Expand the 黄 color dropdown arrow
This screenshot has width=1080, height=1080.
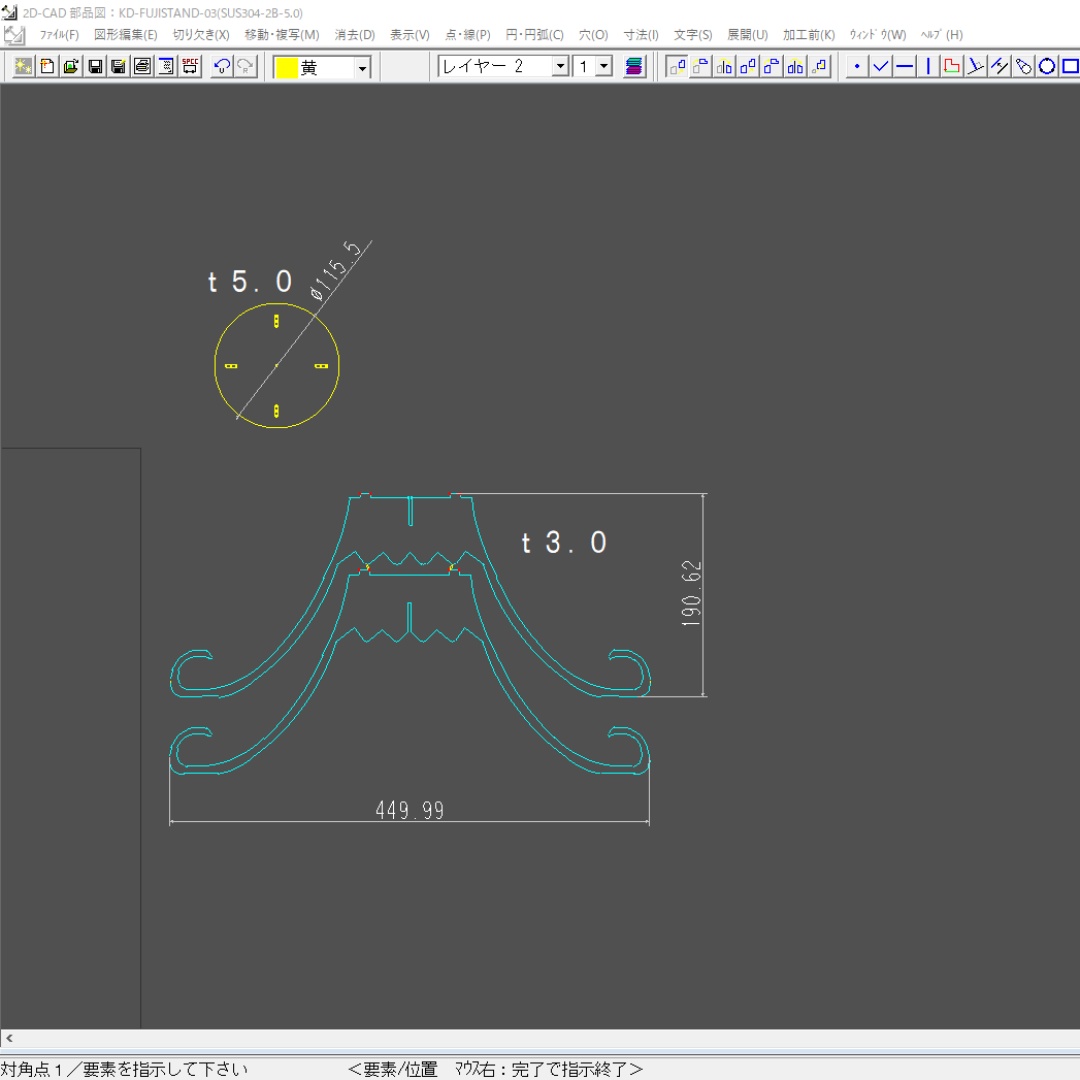click(362, 68)
